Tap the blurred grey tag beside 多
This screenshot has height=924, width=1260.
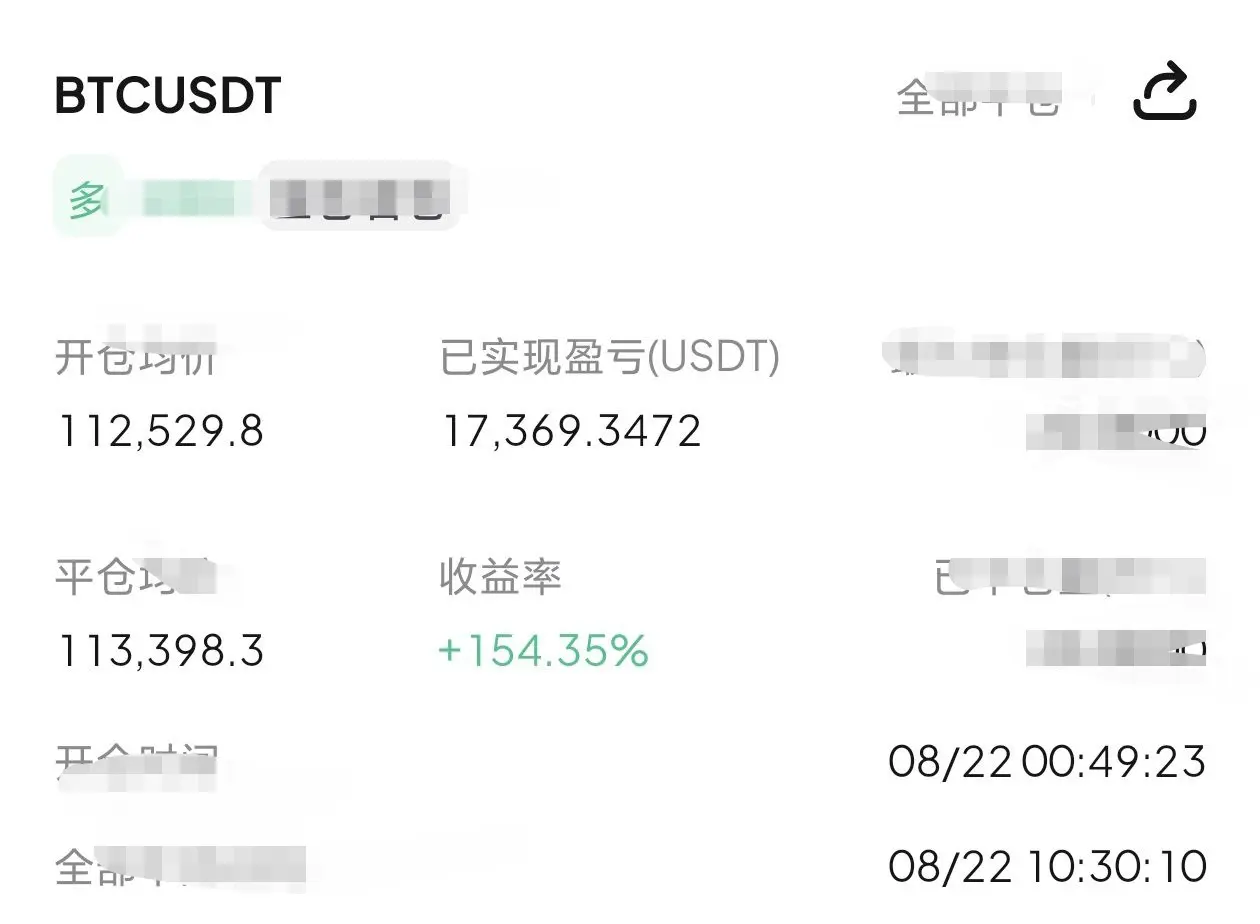pyautogui.click(x=358, y=198)
